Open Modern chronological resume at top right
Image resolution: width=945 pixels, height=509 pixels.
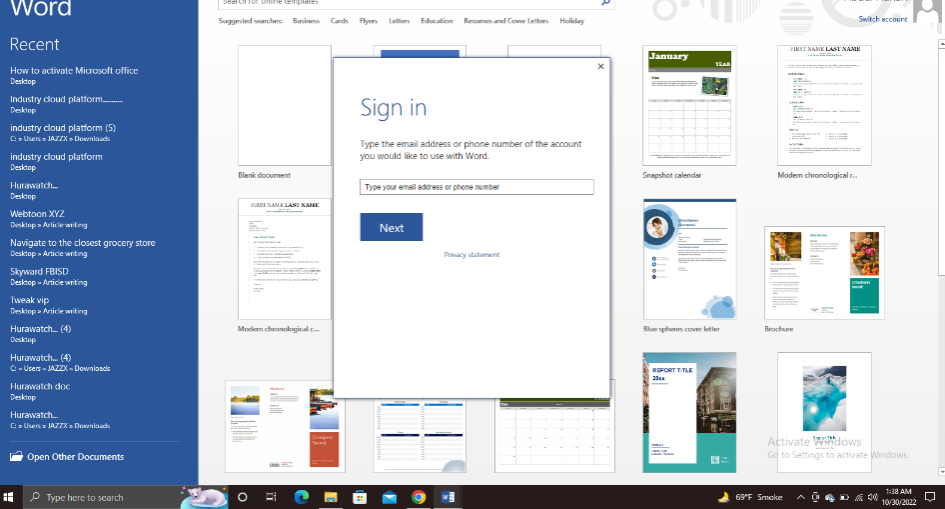(x=824, y=105)
